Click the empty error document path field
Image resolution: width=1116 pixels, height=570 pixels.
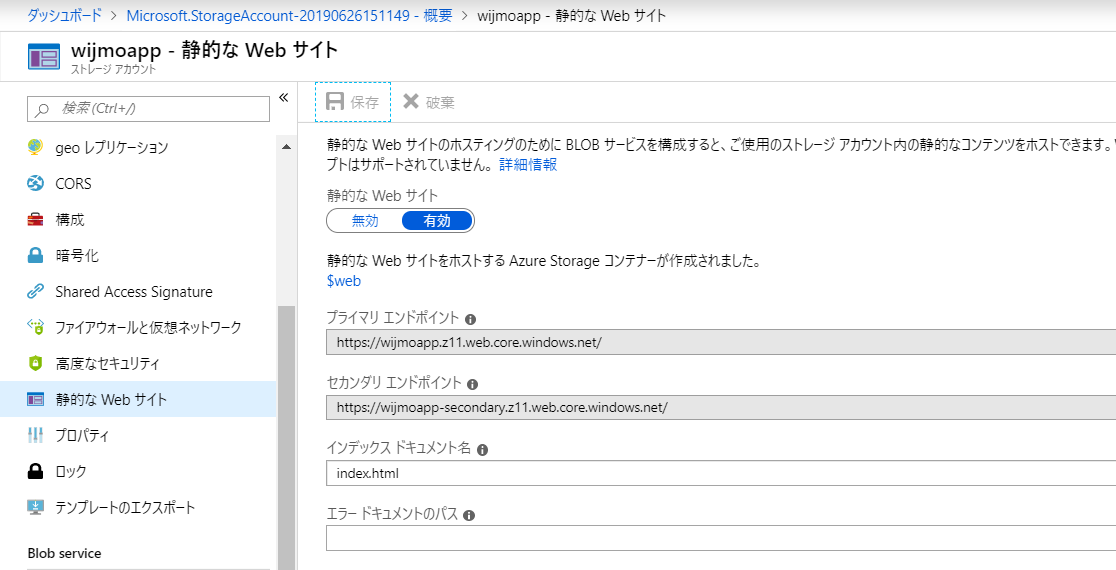pos(721,538)
